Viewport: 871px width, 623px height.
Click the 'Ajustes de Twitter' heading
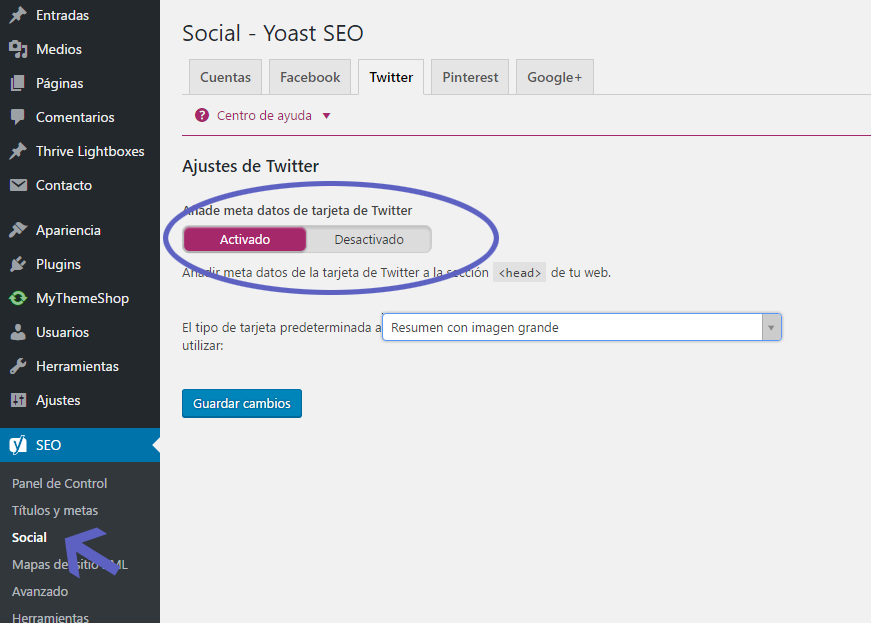(x=251, y=166)
